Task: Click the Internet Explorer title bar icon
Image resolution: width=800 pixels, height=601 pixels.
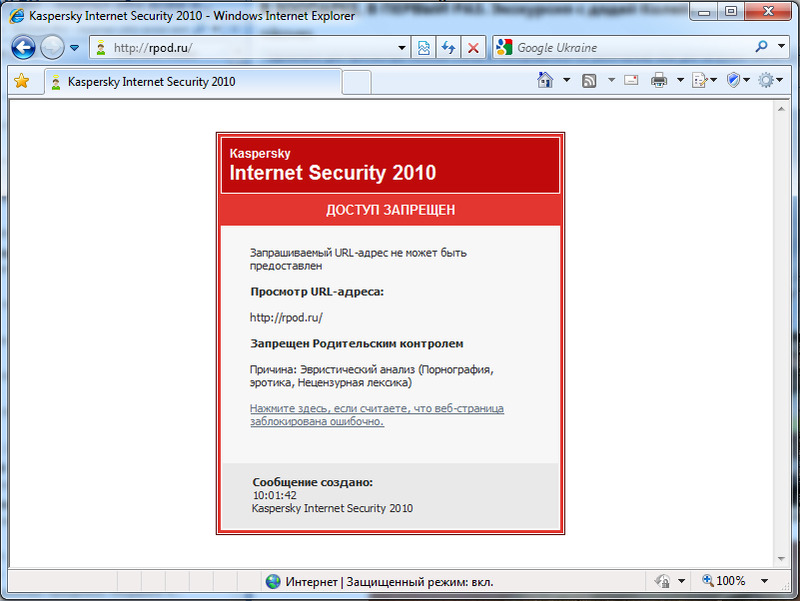Action: point(17,16)
